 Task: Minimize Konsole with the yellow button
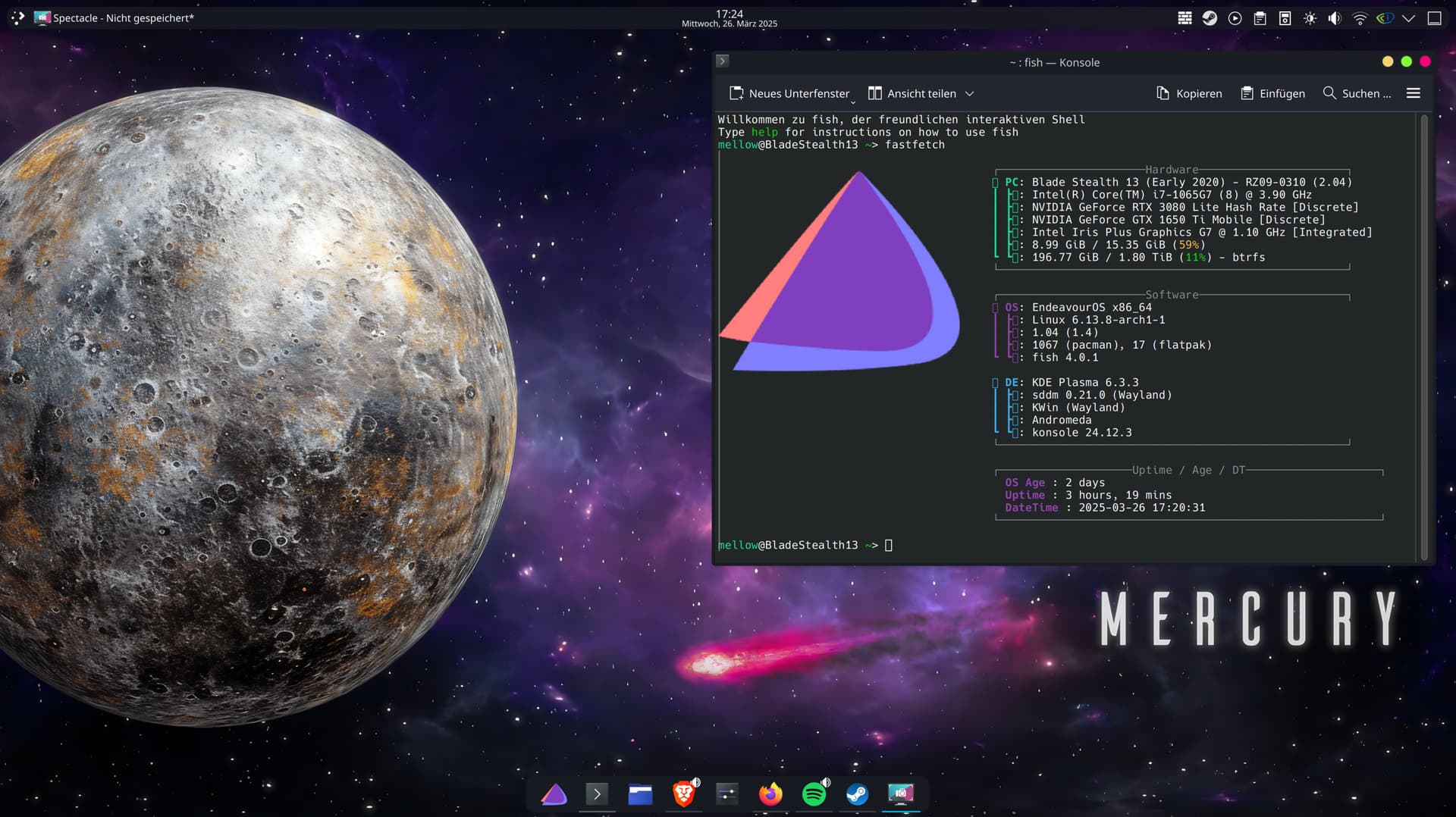[x=1388, y=61]
